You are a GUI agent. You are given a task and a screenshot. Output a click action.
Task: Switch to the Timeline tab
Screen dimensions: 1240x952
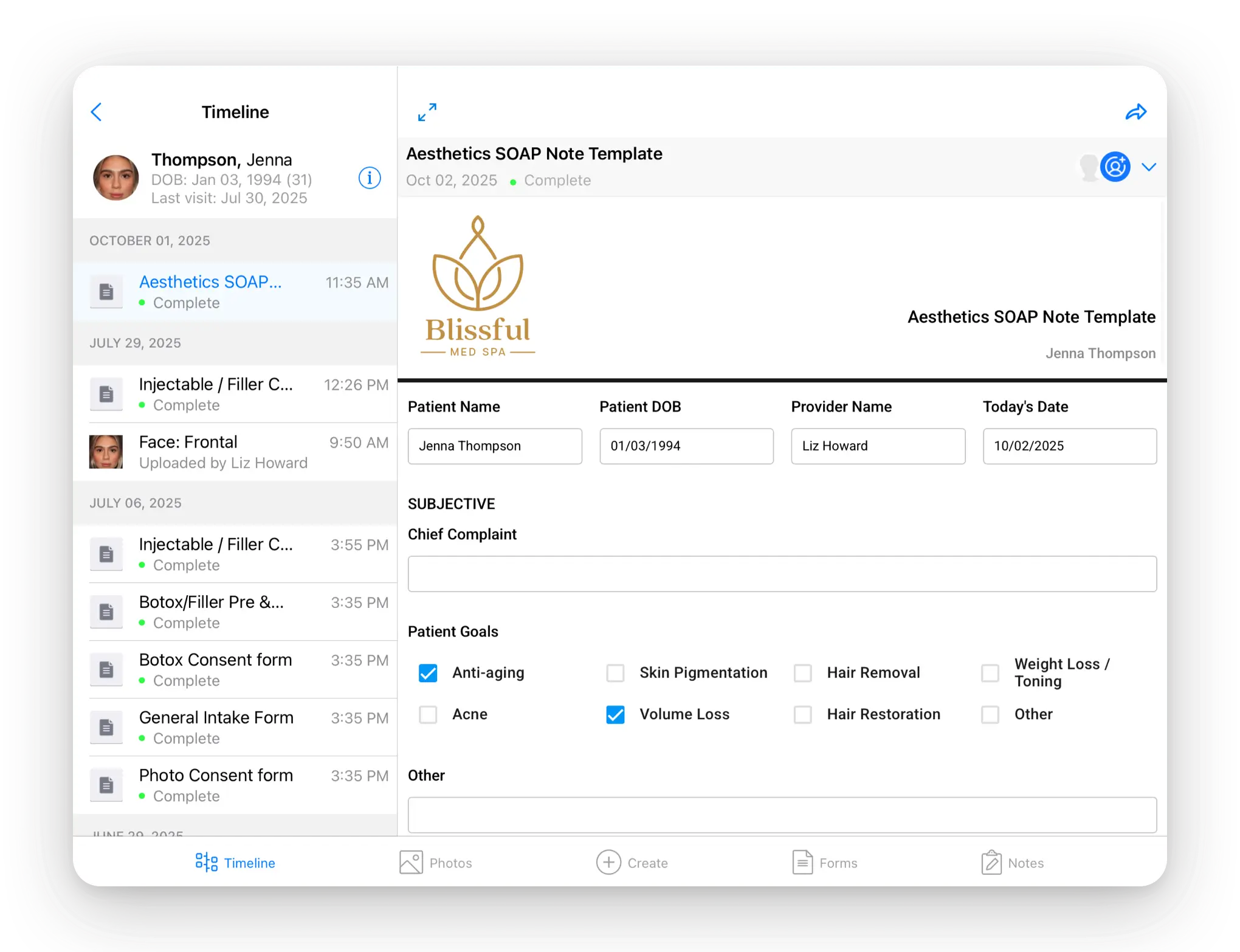(x=235, y=863)
